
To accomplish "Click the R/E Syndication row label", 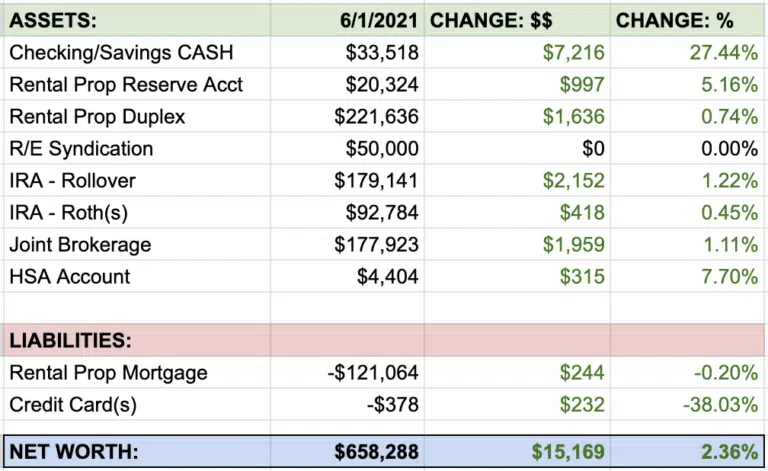I will [81, 149].
